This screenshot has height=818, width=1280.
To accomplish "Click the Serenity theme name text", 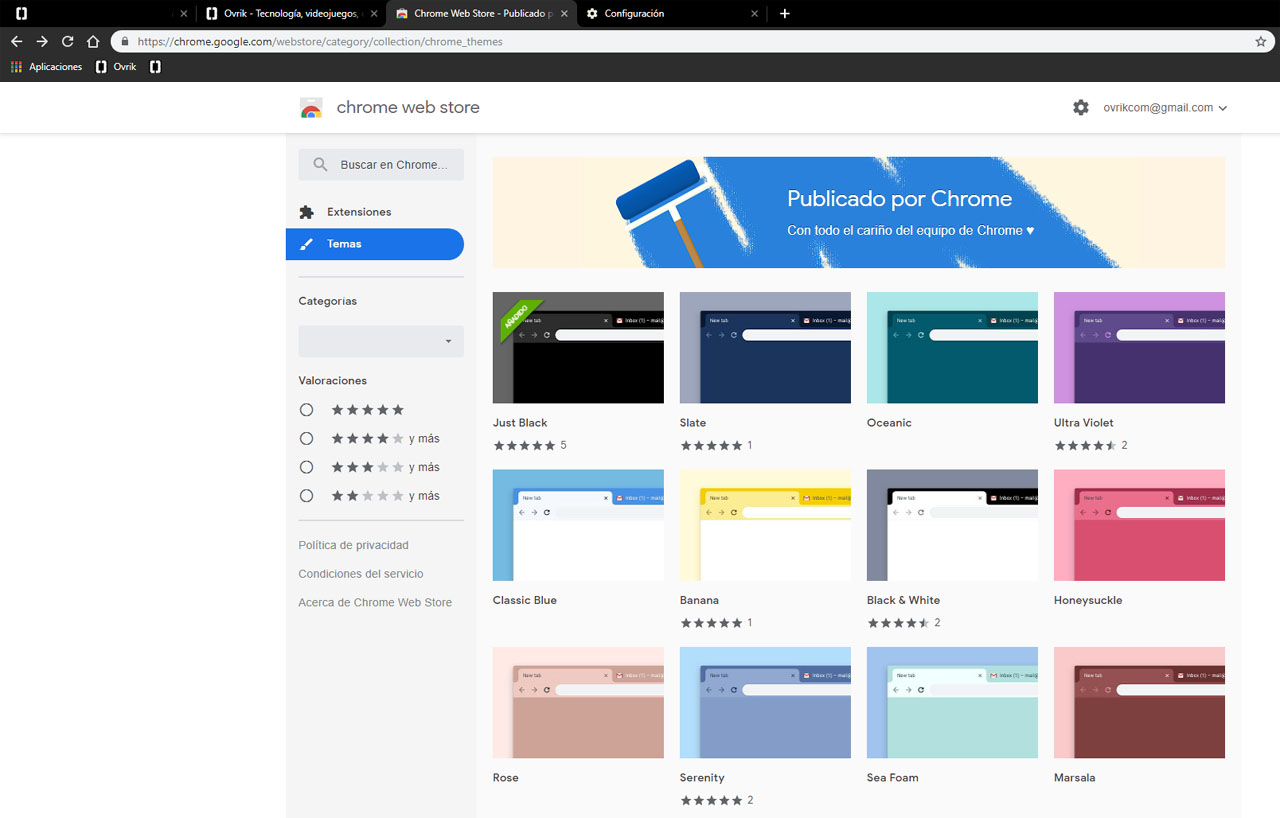I will 702,778.
